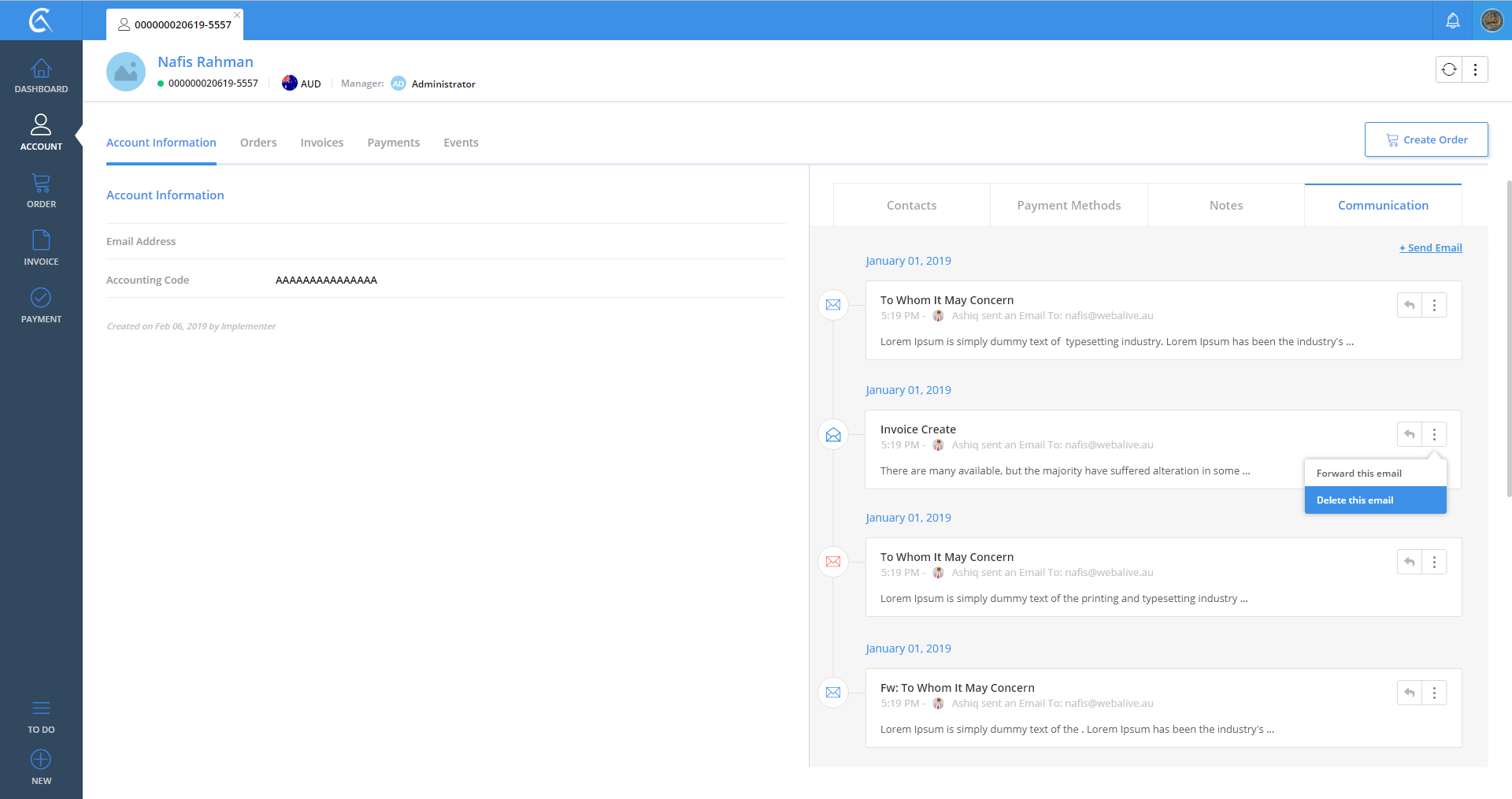This screenshot has width=1512, height=799.
Task: Reply to the Invoice Create email
Action: pyautogui.click(x=1410, y=434)
